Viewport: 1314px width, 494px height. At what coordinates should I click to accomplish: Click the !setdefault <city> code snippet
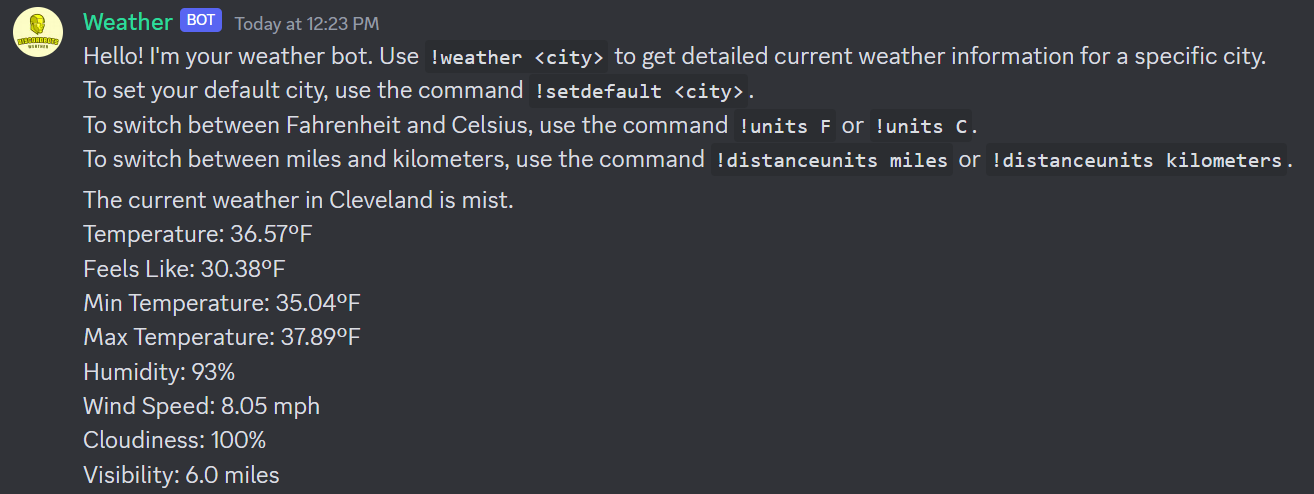pos(639,91)
